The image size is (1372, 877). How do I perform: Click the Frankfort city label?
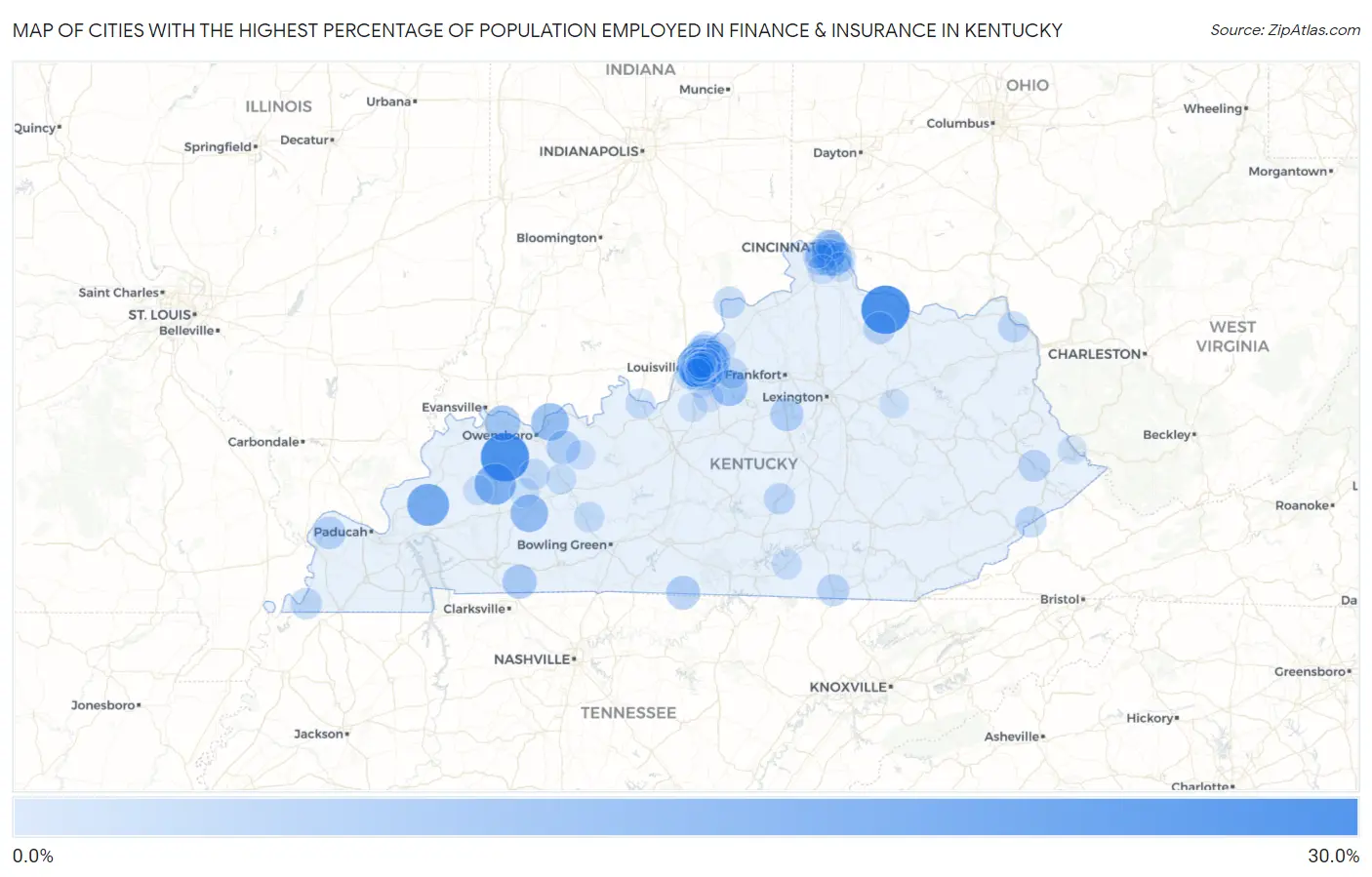point(755,375)
